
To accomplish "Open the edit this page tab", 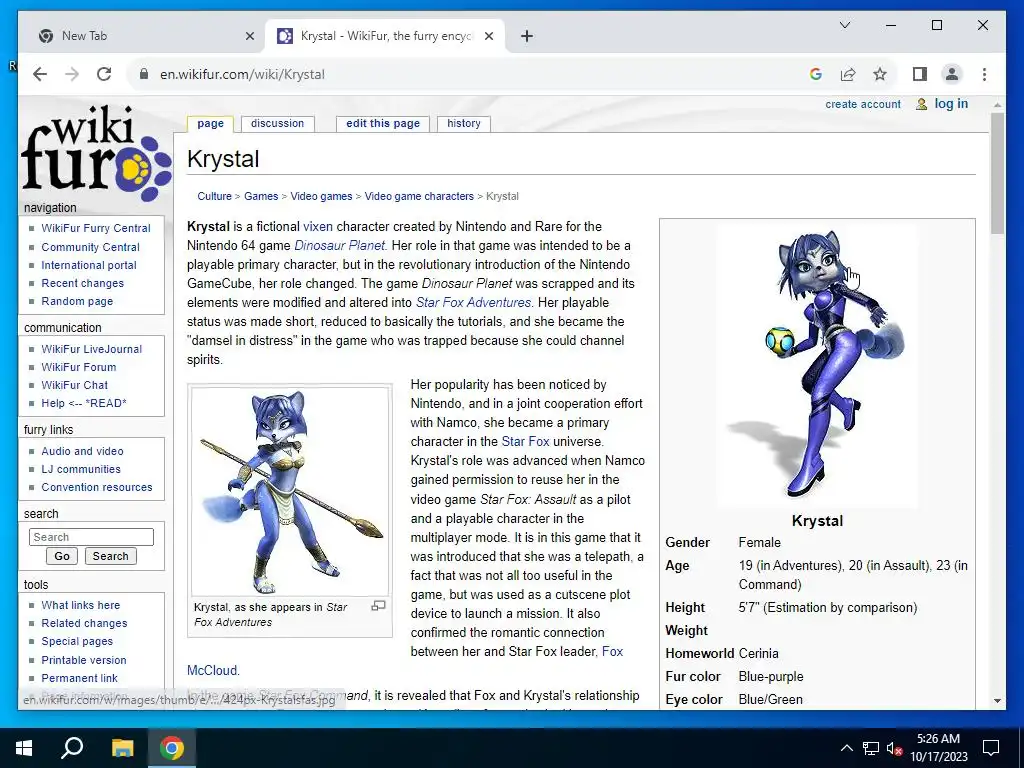I will click(x=383, y=123).
